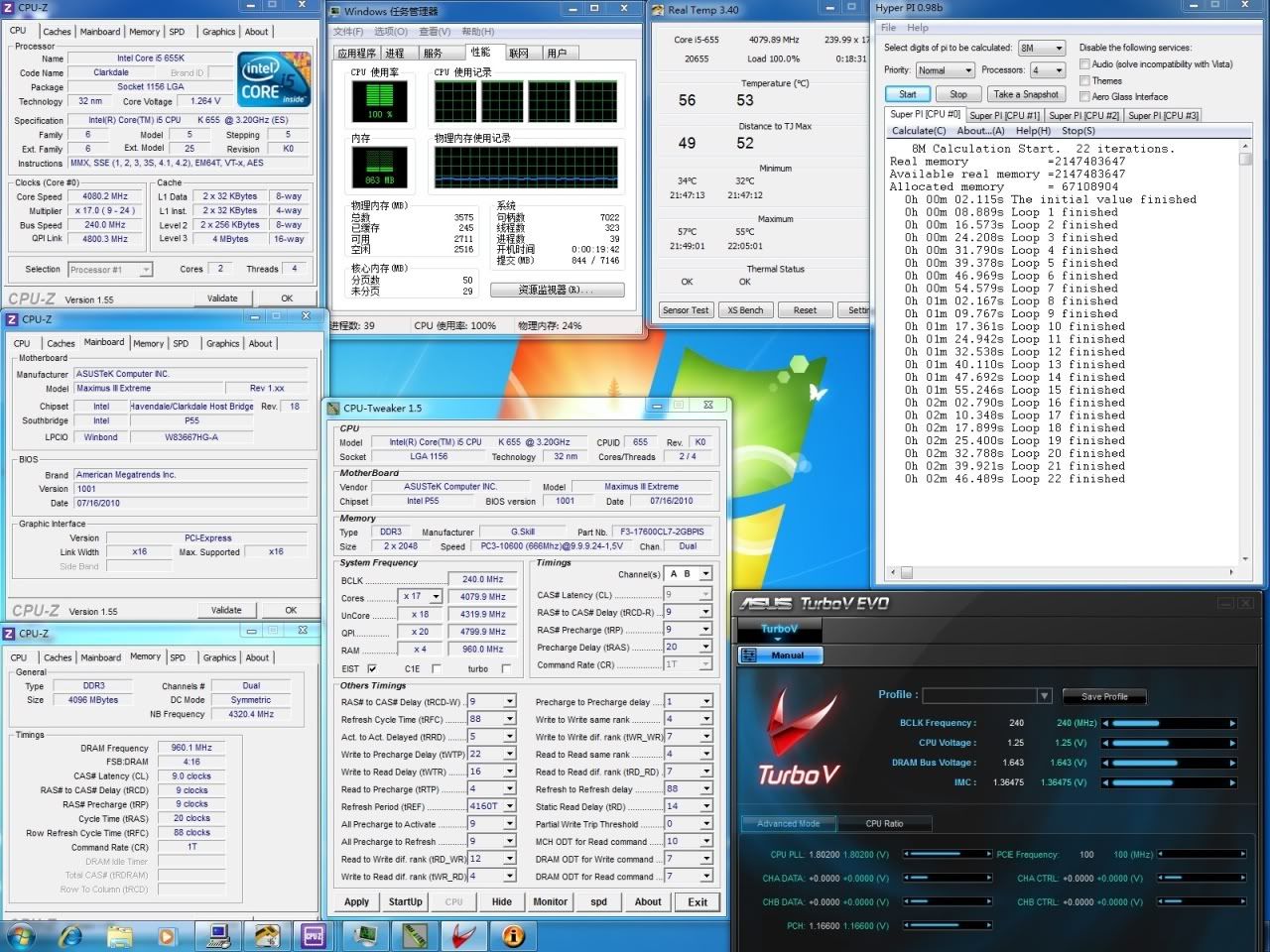This screenshot has height=952, width=1270.
Task: Open the Windows Start orb
Action: pos(21,935)
